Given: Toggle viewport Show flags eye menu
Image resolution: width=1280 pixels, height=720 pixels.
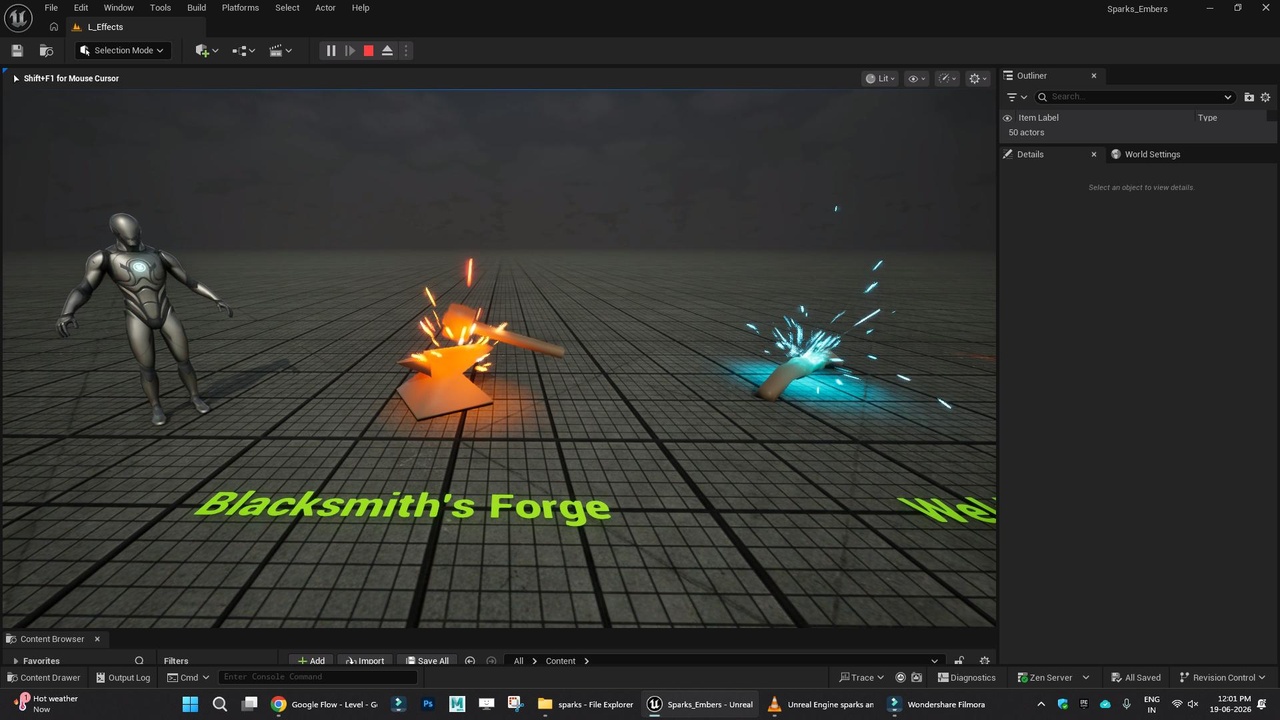Looking at the screenshot, I should [x=916, y=78].
